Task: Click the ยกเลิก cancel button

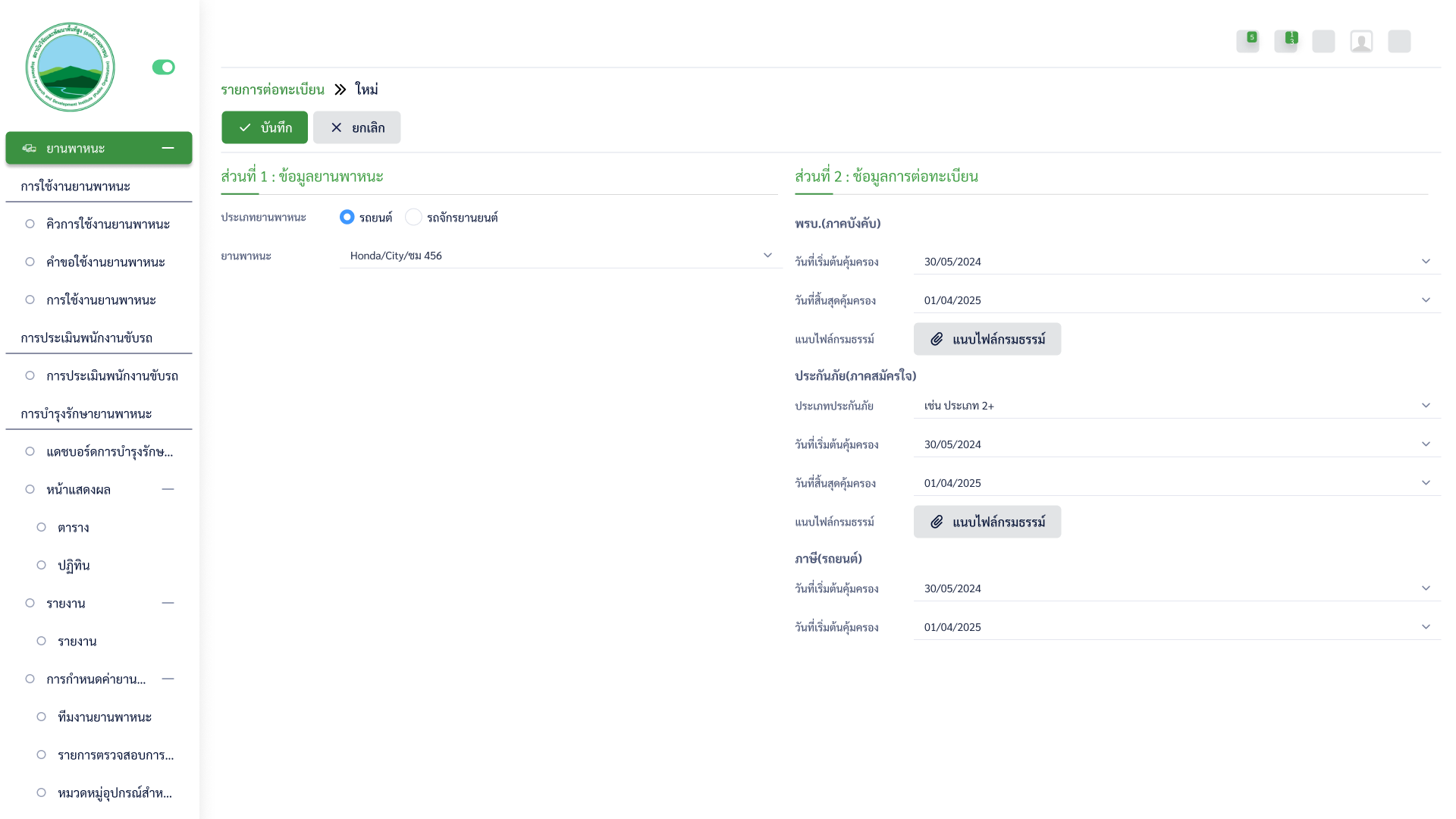Action: click(x=356, y=127)
